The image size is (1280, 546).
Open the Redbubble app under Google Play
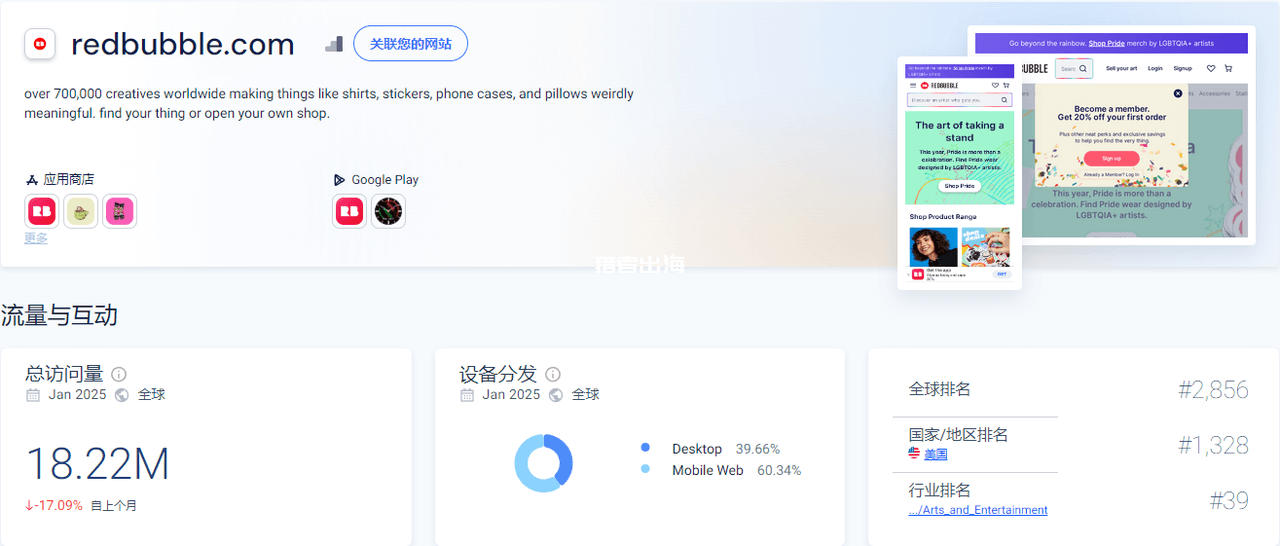tap(350, 211)
